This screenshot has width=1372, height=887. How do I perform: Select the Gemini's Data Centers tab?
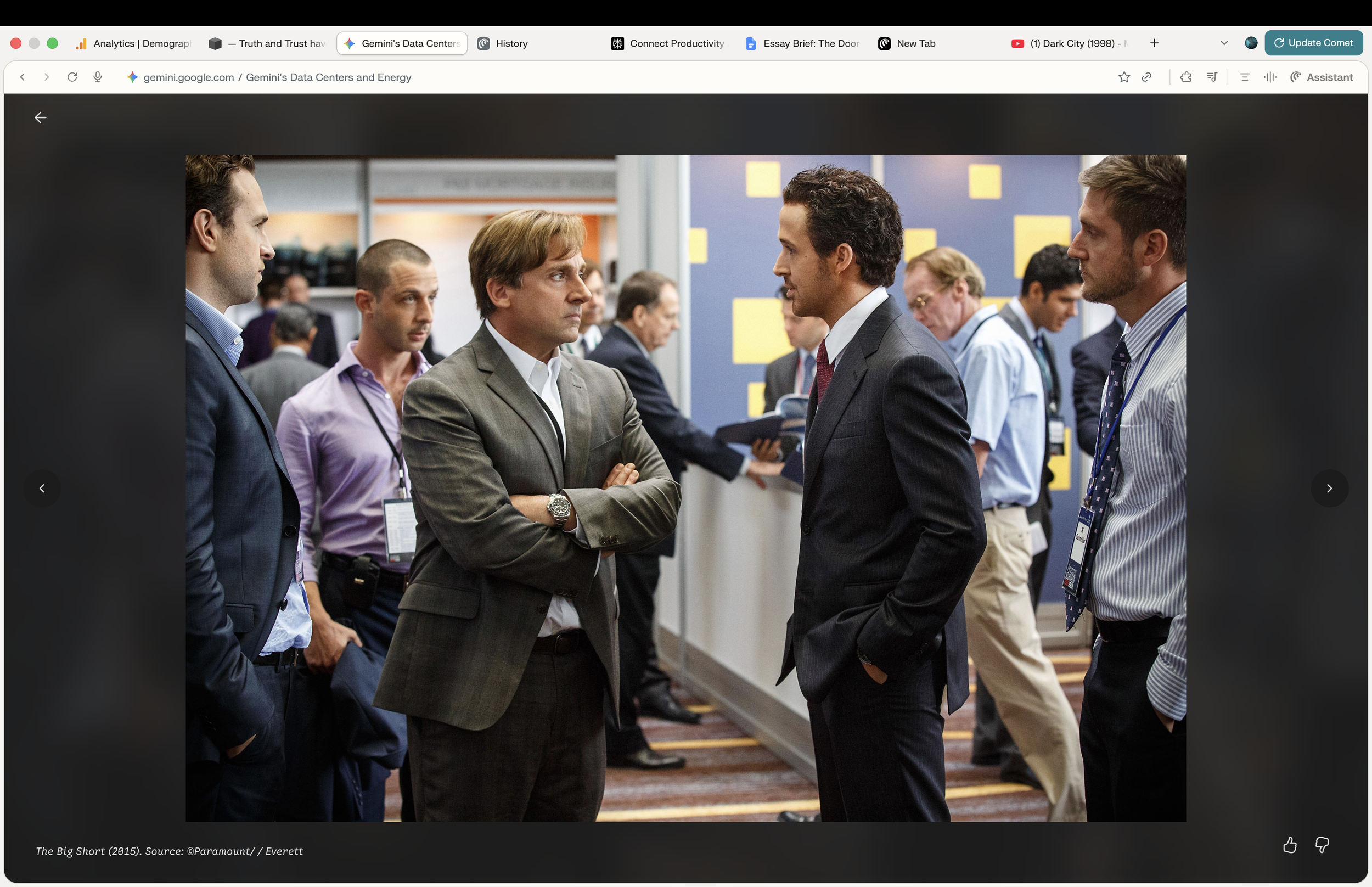point(402,44)
